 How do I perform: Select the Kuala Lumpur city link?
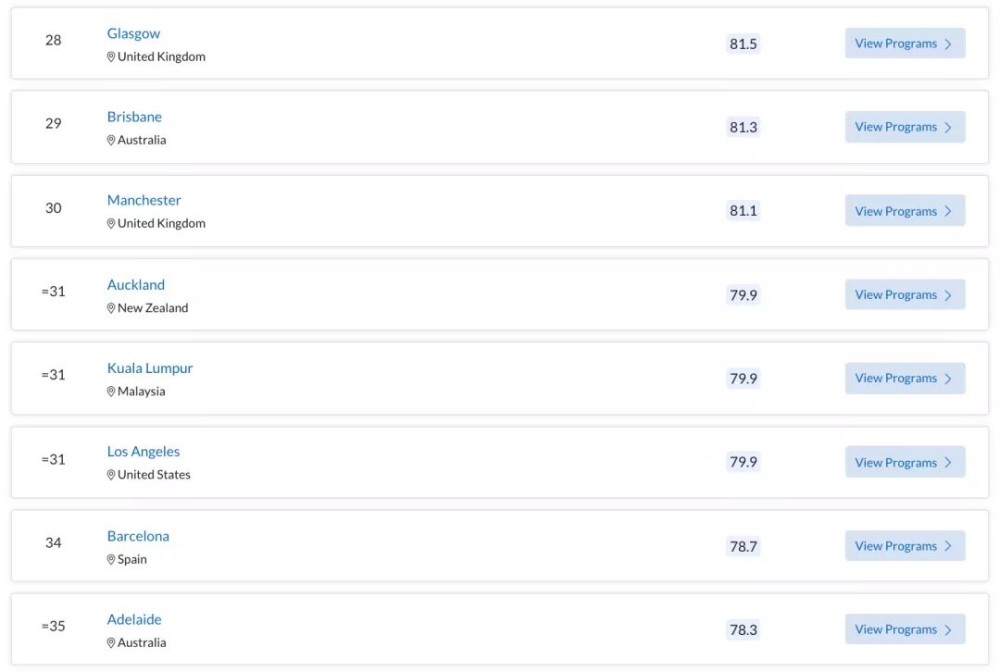tap(150, 368)
